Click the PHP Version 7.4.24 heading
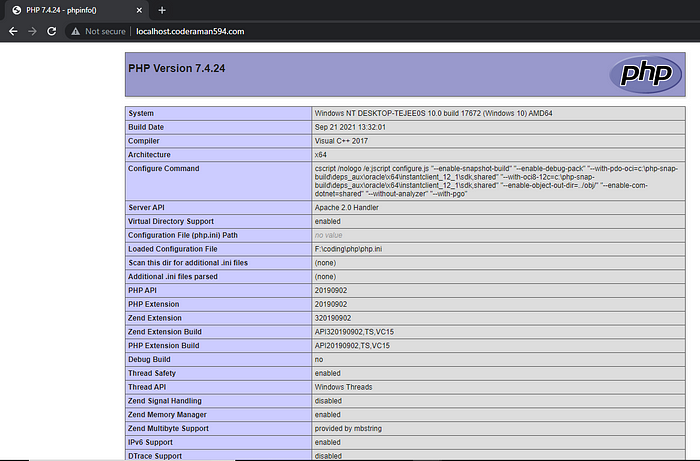The height and width of the screenshot is (461, 700). pos(177,68)
